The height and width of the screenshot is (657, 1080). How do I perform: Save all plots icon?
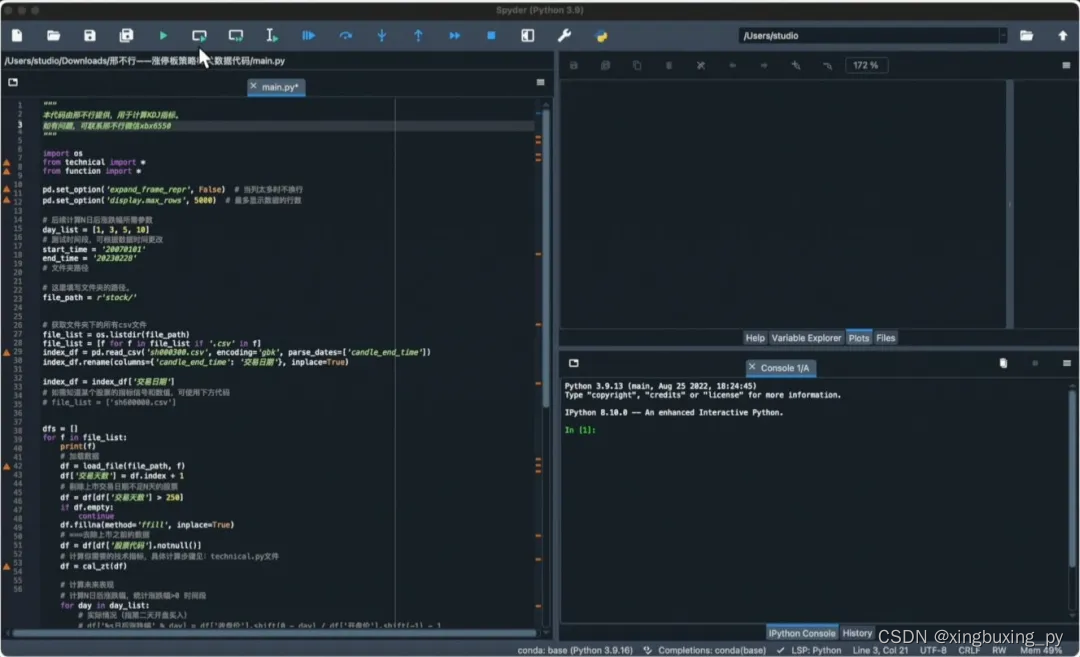pyautogui.click(x=605, y=65)
